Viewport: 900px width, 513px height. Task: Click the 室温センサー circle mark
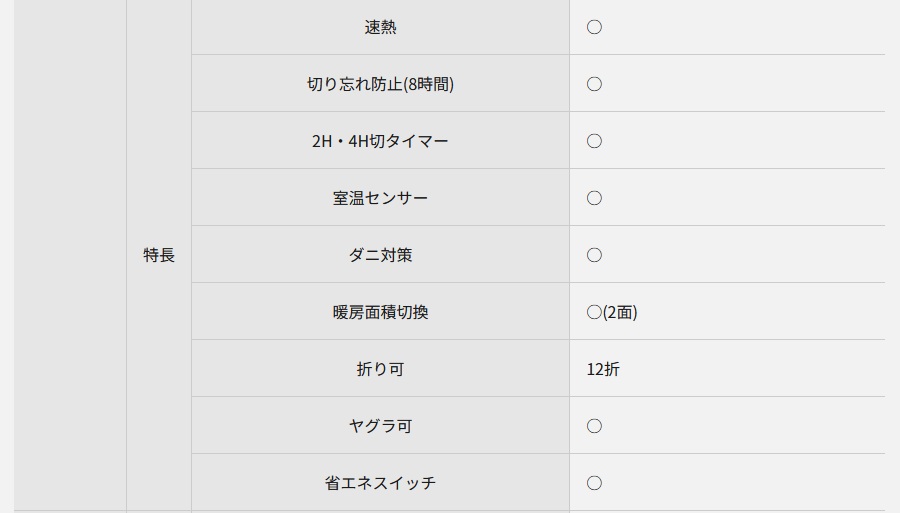point(594,198)
